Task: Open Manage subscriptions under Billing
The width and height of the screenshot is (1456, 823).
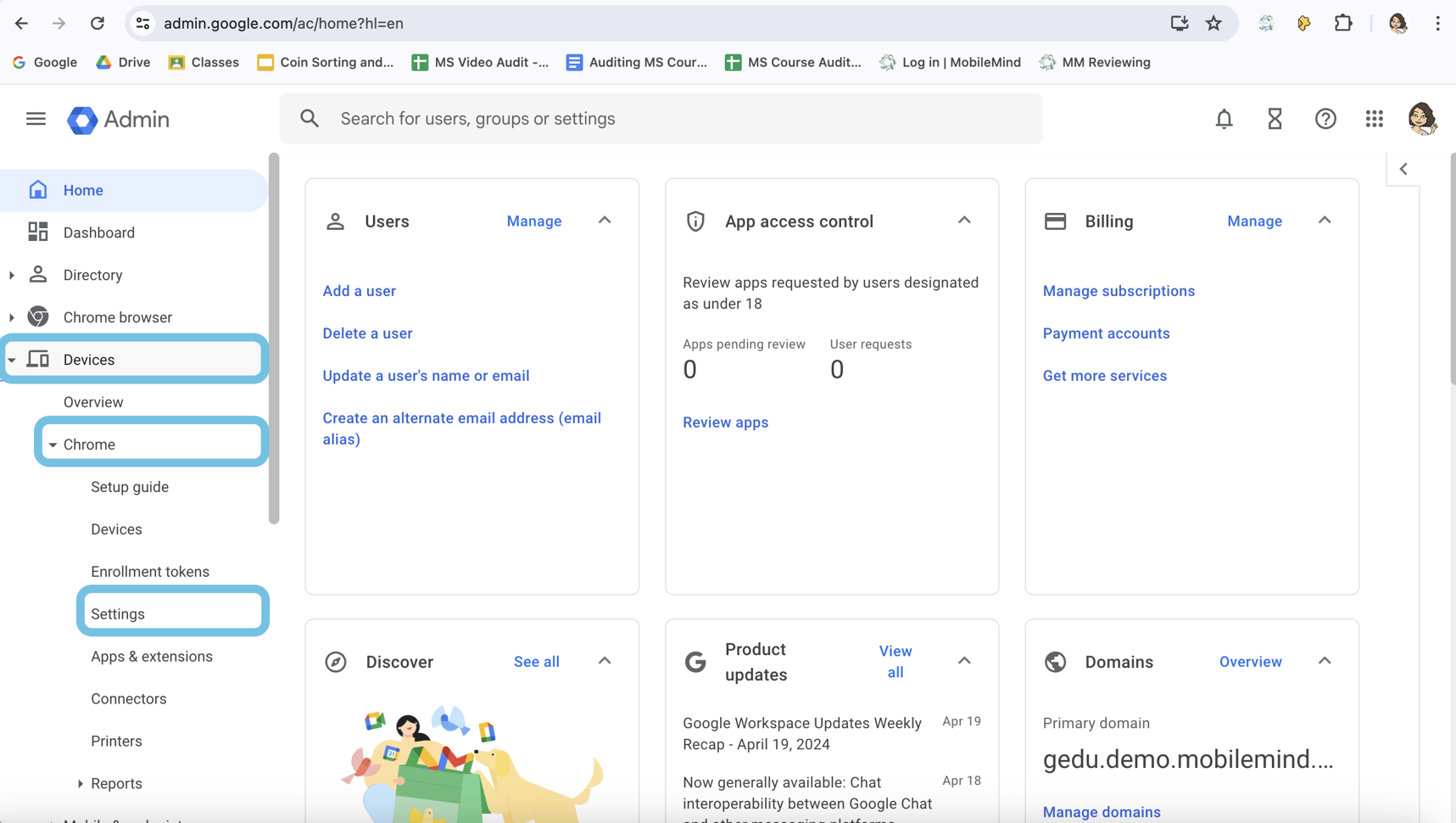Action: (x=1118, y=290)
